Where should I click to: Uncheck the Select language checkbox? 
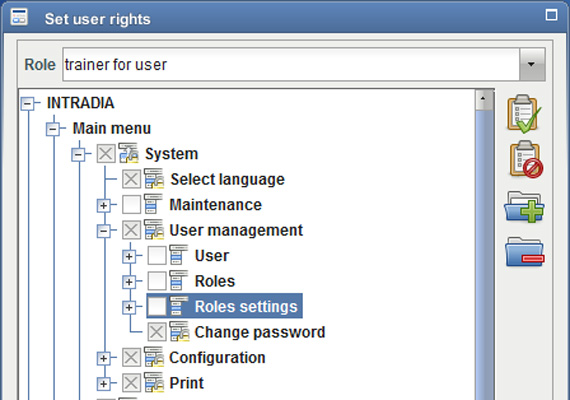(131, 179)
